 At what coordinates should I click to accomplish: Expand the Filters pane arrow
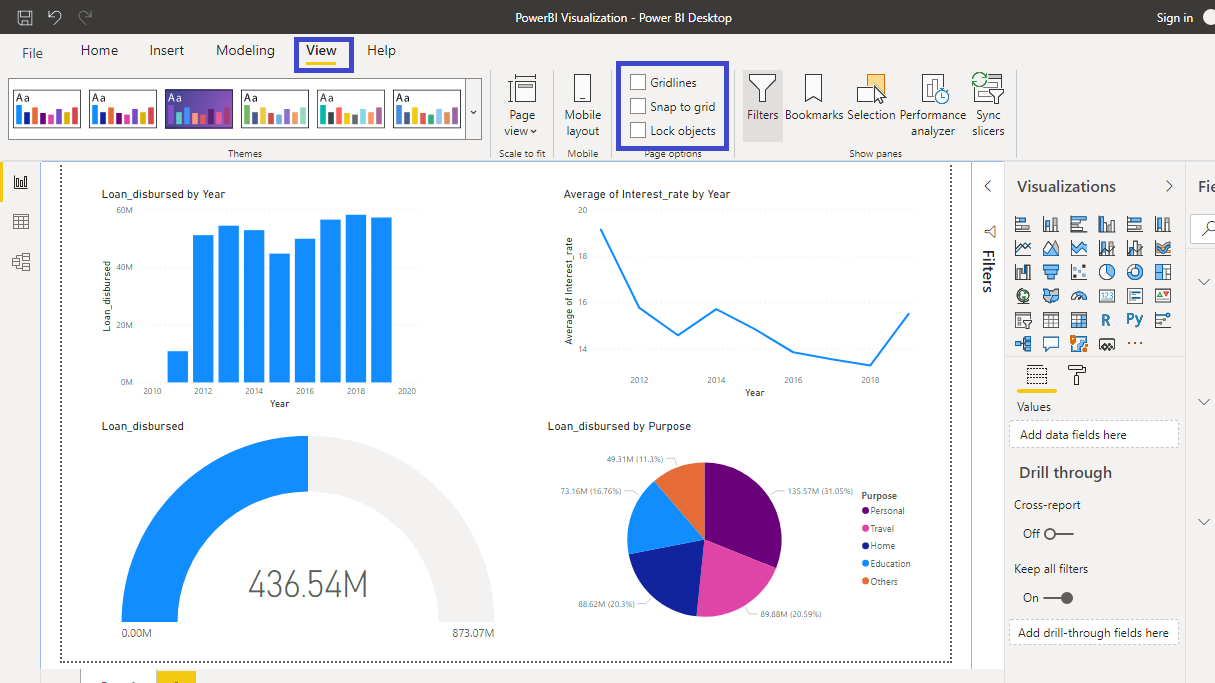click(x=988, y=186)
